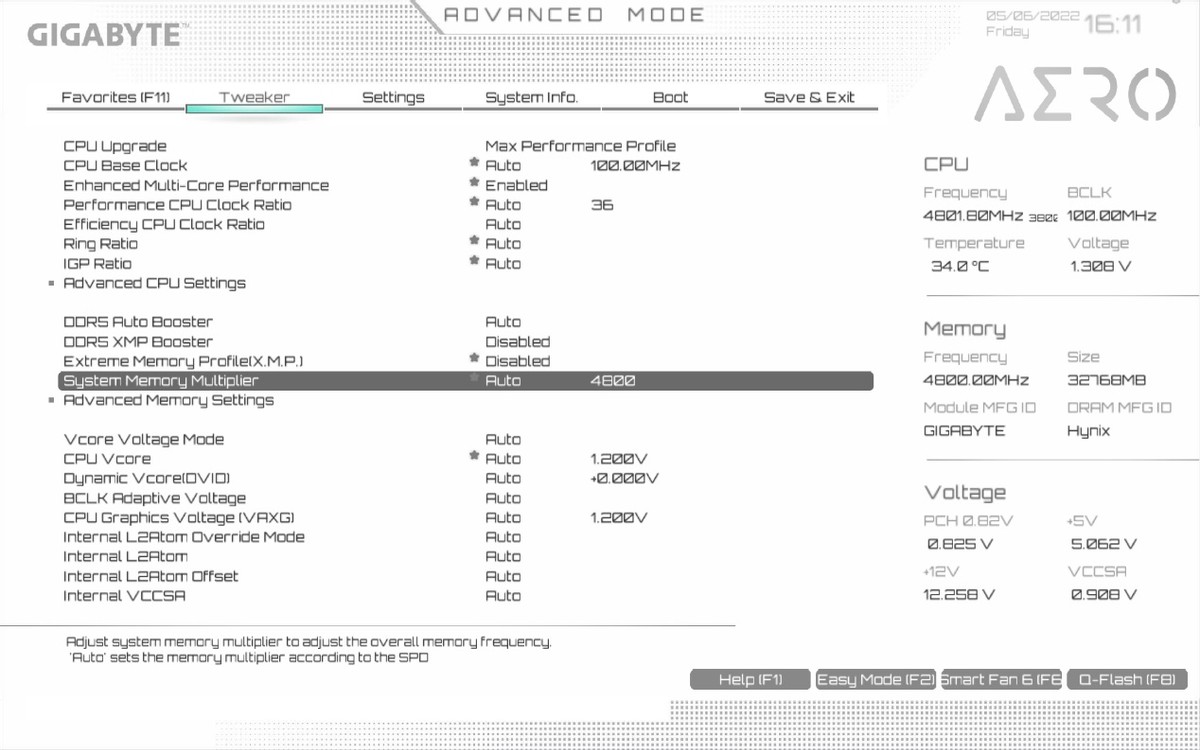Open System Memory Multiplier Auto value
This screenshot has width=1200, height=750.
pyautogui.click(x=503, y=381)
